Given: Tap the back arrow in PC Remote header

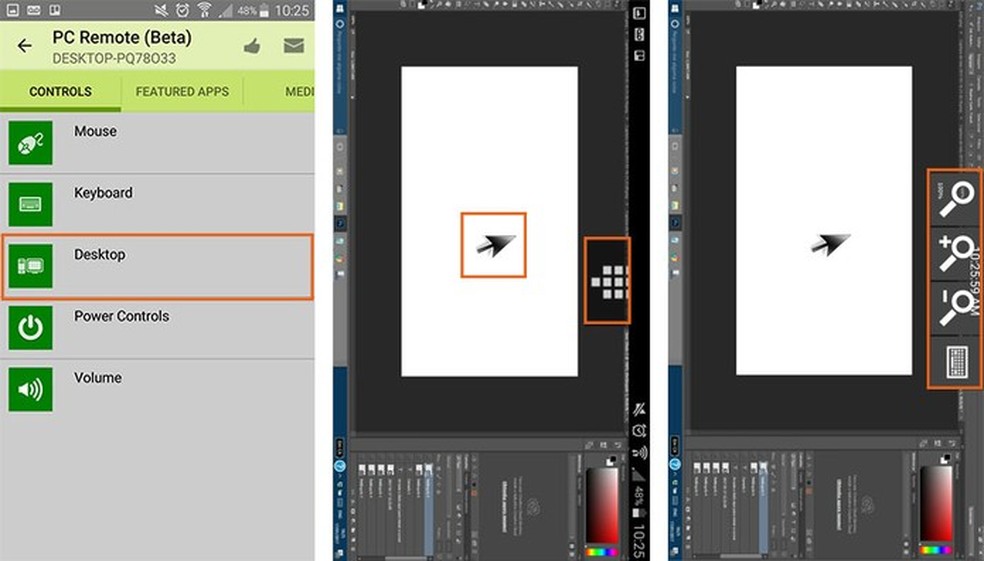Looking at the screenshot, I should (x=24, y=45).
